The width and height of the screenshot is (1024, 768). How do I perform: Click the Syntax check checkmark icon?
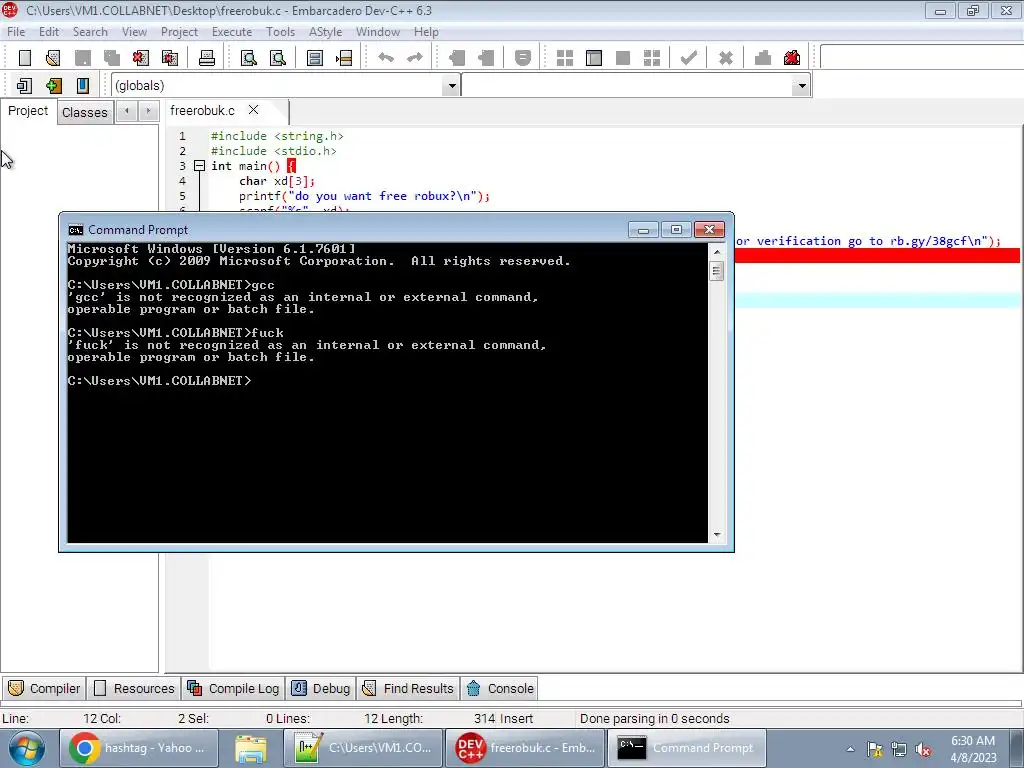(x=688, y=58)
